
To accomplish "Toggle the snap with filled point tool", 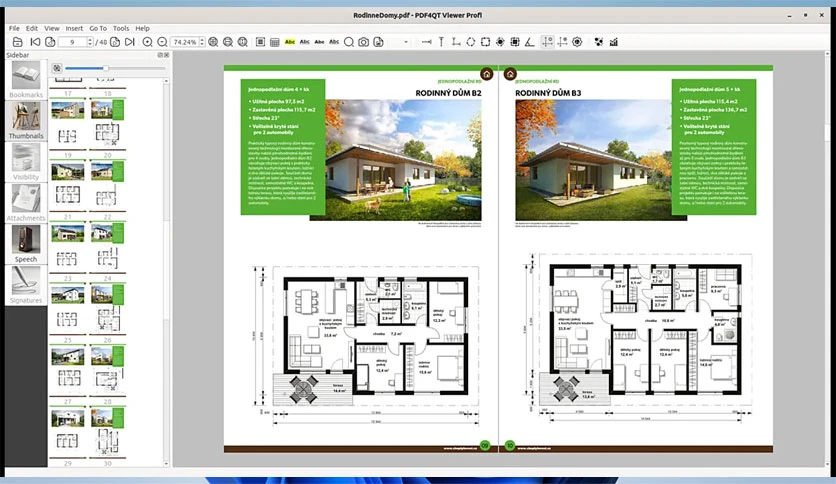I will pos(562,42).
